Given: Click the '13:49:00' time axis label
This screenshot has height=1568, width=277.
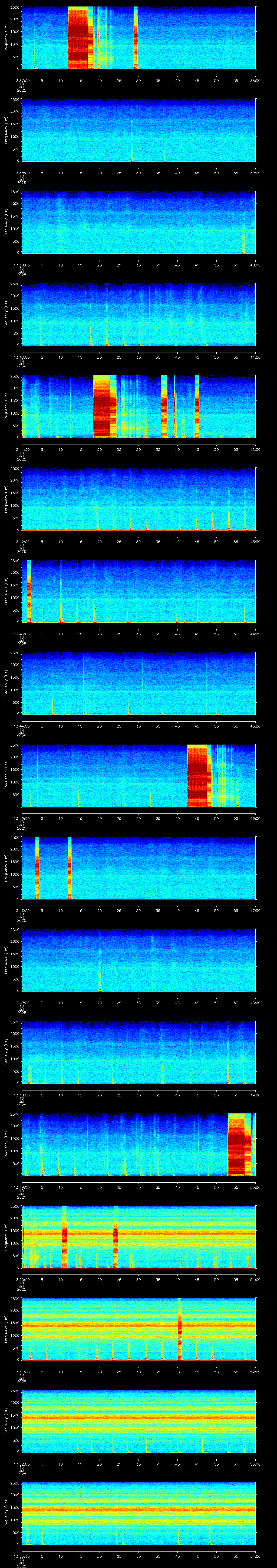Looking at the screenshot, I should (x=21, y=1187).
